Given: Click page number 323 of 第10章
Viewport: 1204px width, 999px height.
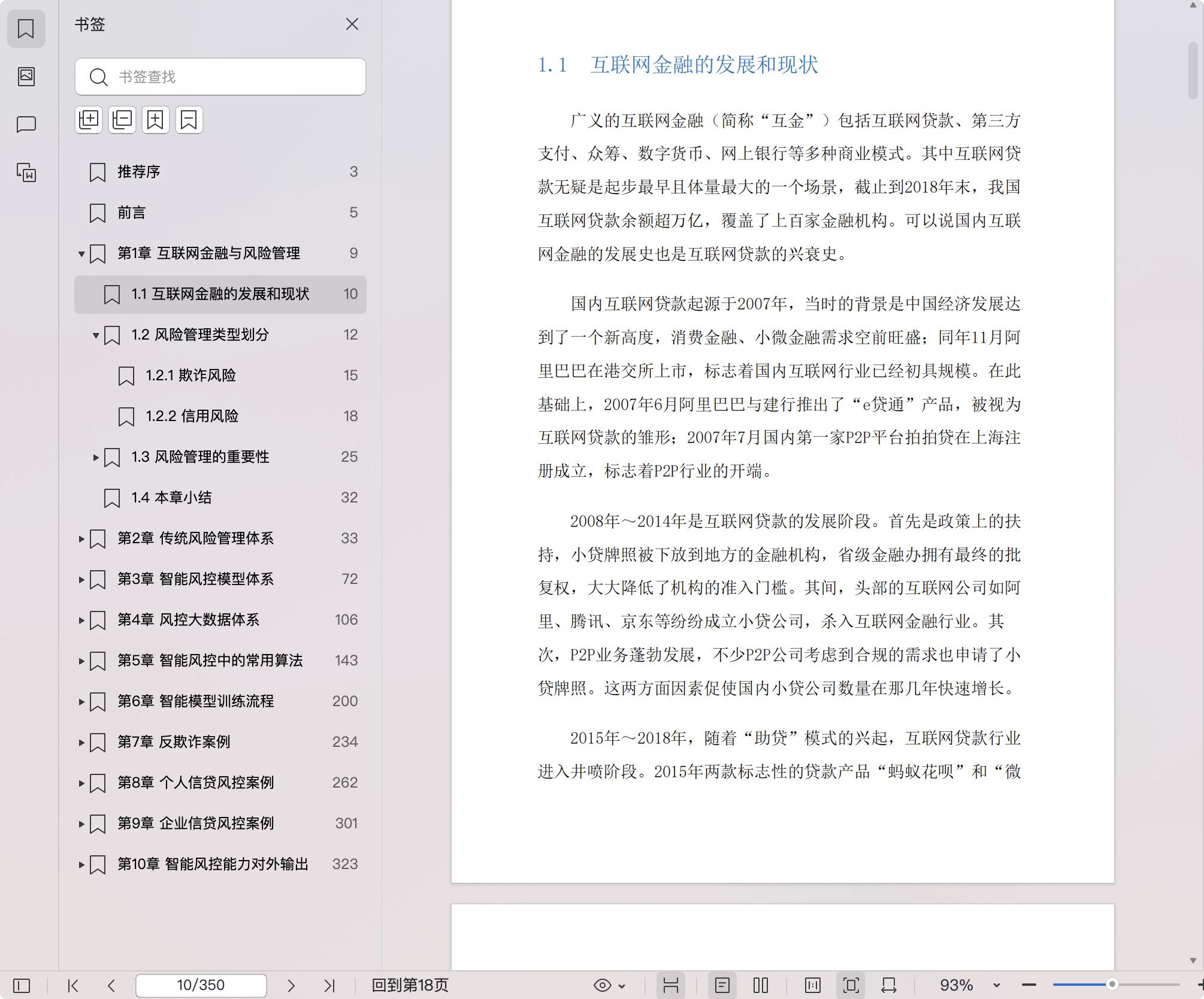Looking at the screenshot, I should (345, 864).
